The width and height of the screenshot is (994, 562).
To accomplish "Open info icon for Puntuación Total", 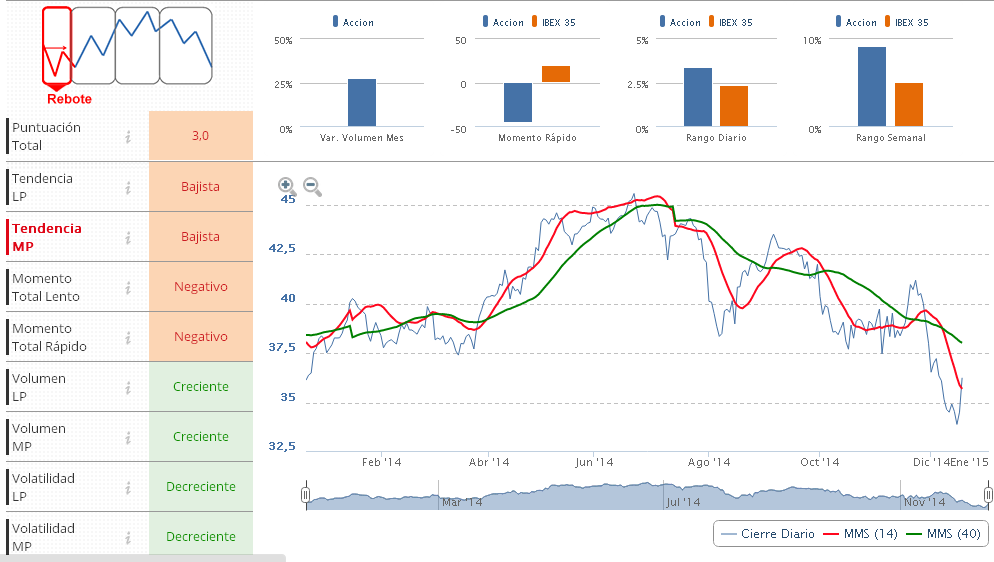I will [x=128, y=137].
